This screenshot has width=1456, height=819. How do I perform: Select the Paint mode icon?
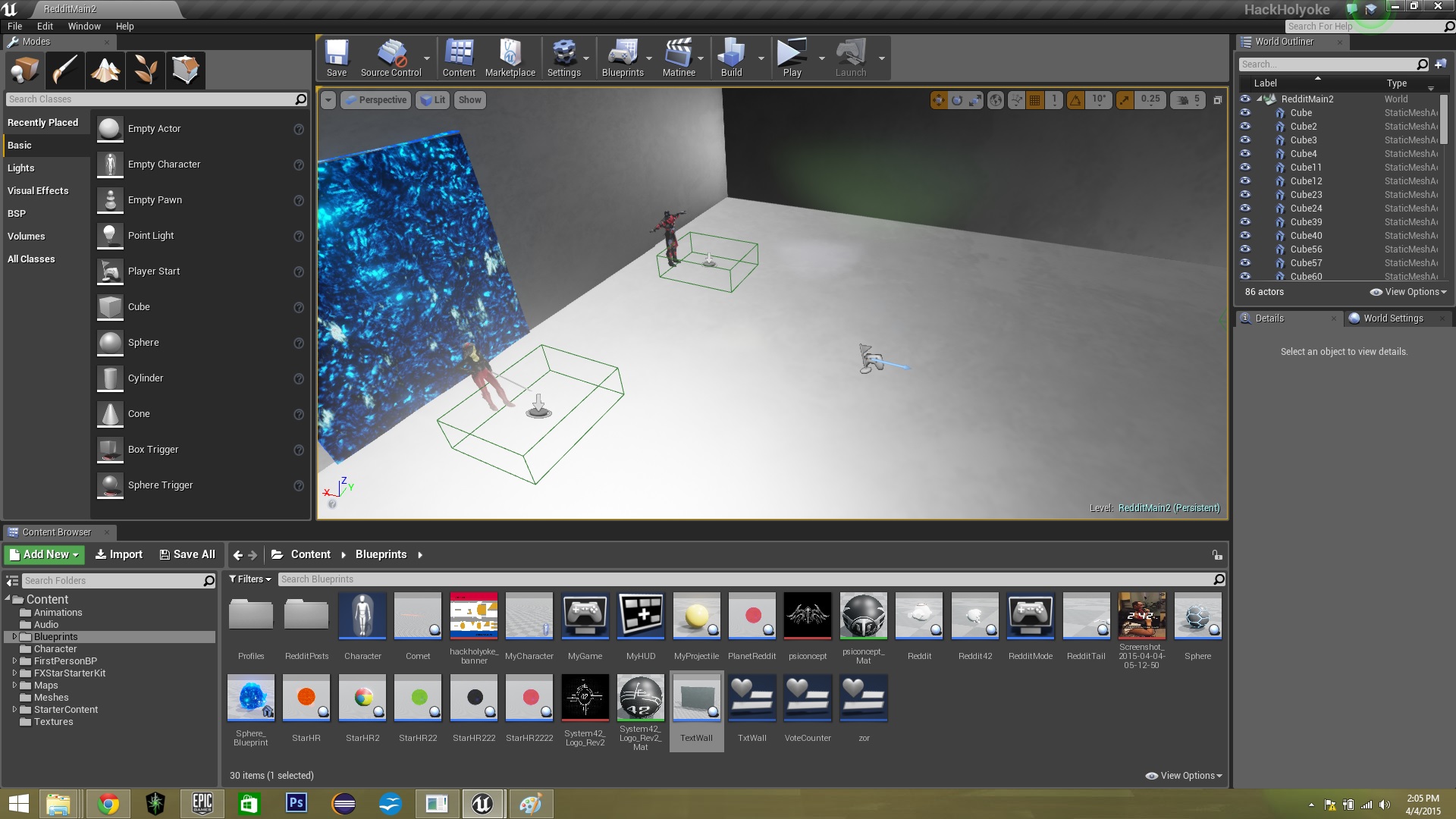(x=65, y=71)
